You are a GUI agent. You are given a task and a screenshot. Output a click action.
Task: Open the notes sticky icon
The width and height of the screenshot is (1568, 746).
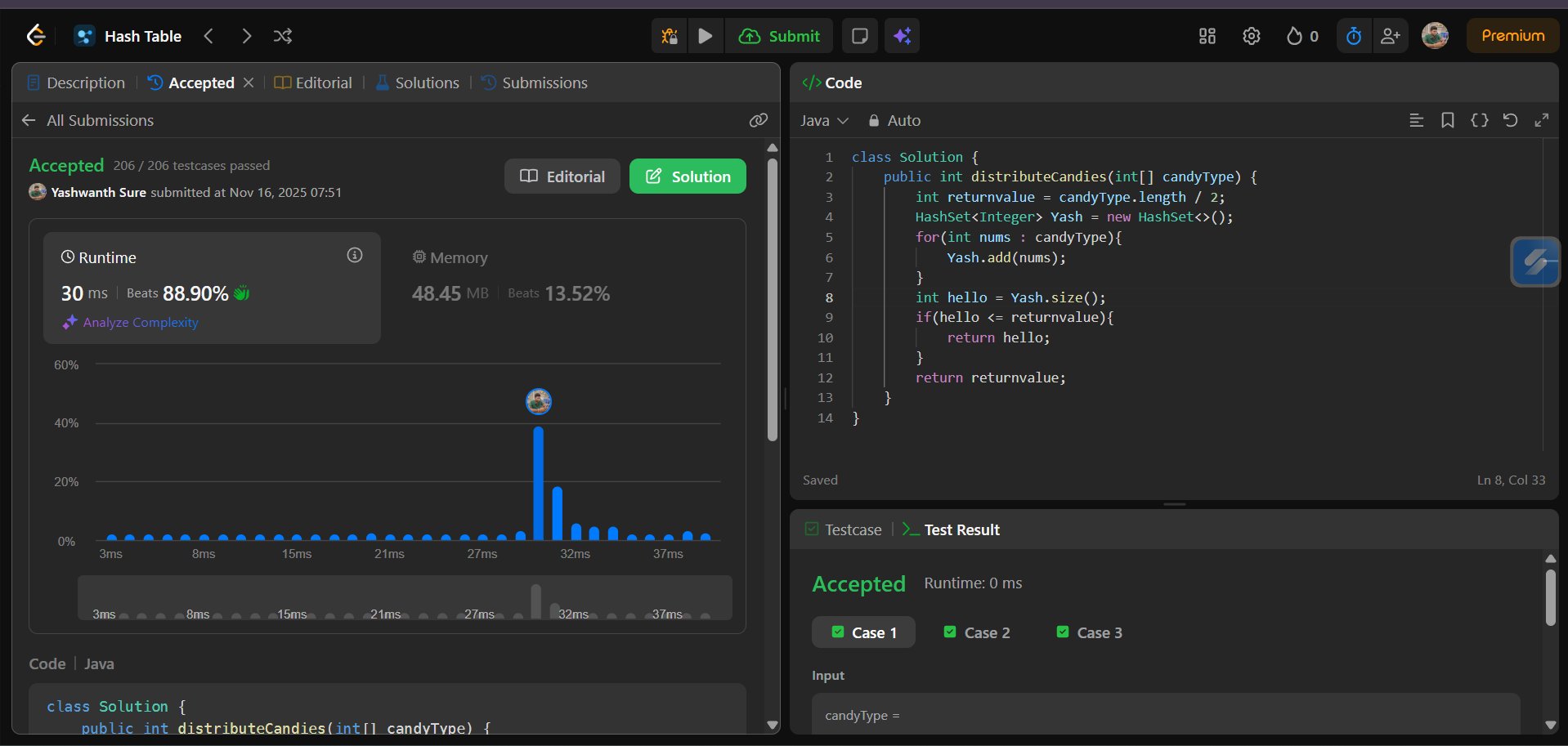point(859,36)
